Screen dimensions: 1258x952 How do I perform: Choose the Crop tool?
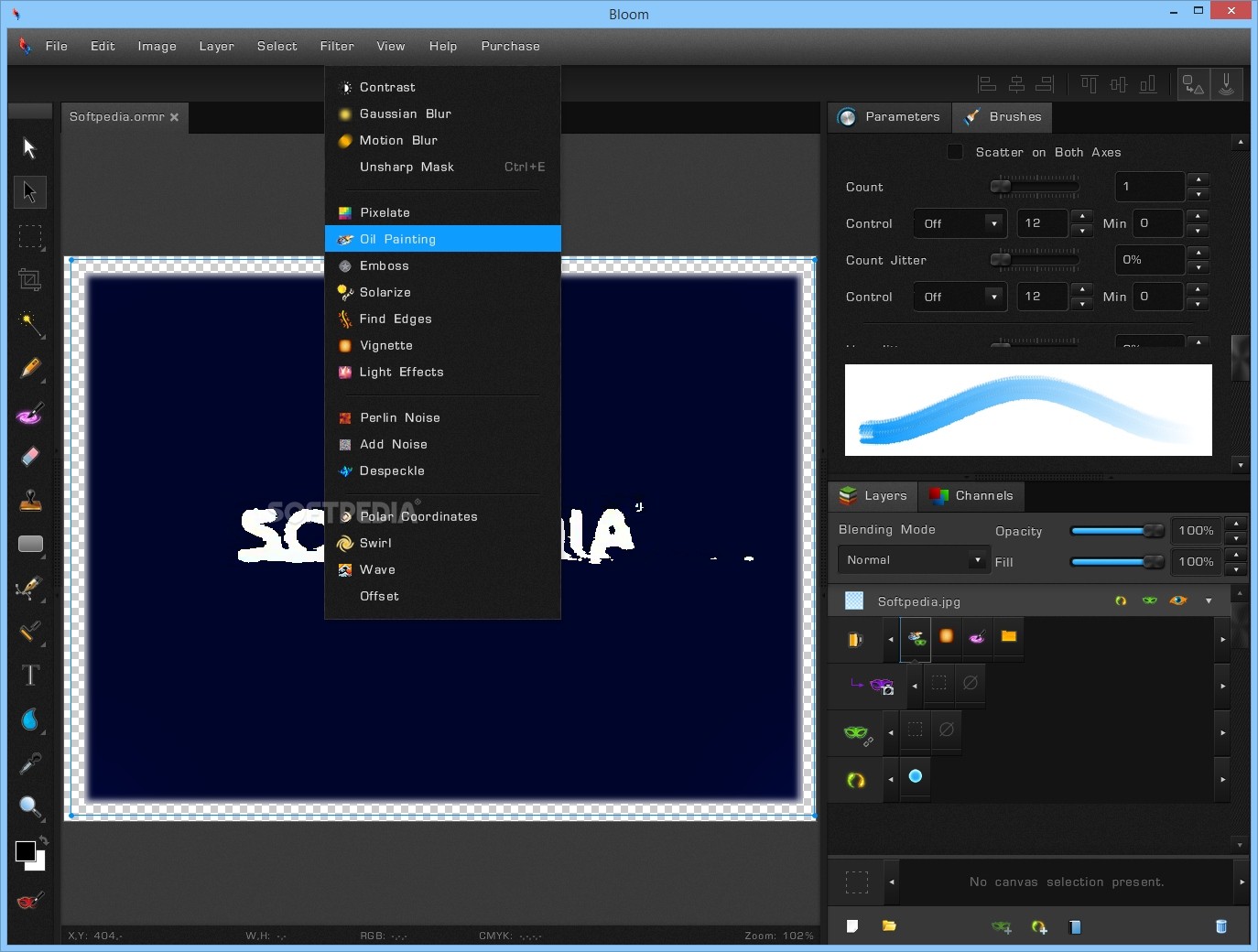(x=30, y=280)
